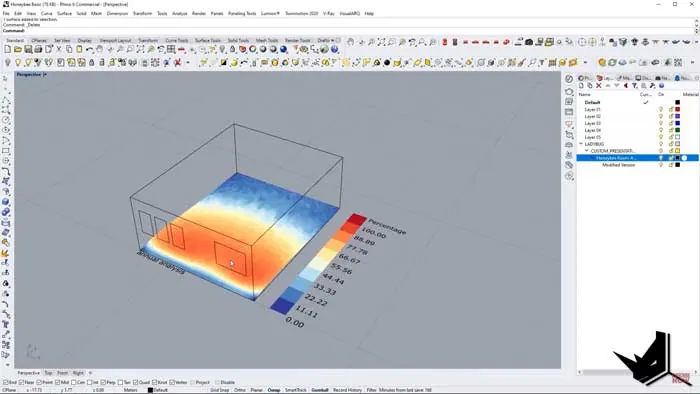This screenshot has width=700, height=394.
Task: Click the Save file icon
Action: pos(28,50)
